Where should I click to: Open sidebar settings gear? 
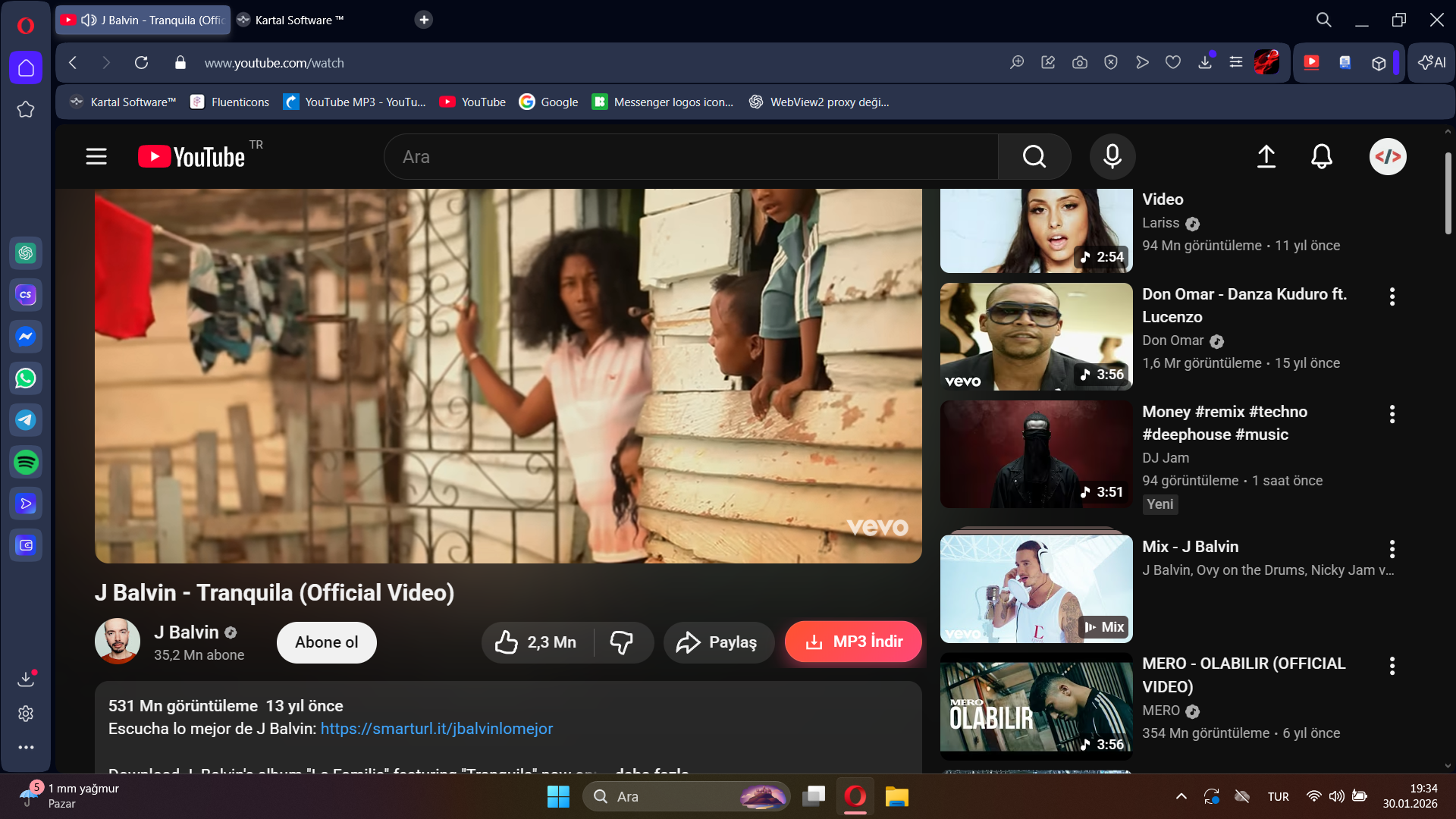tap(26, 714)
